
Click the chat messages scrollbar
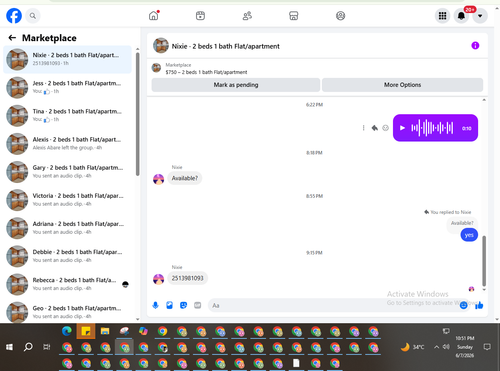pos(484,261)
